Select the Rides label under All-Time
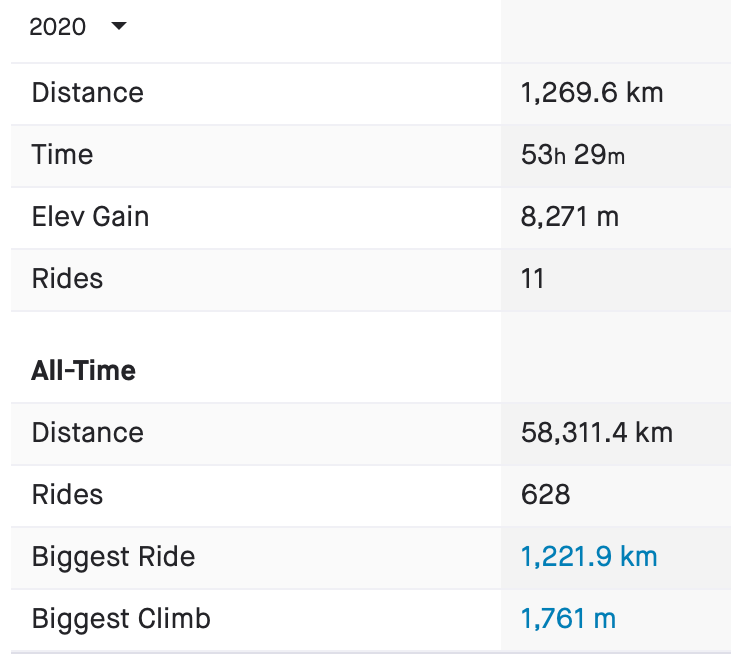Viewport: 740px width, 670px height. coord(67,495)
